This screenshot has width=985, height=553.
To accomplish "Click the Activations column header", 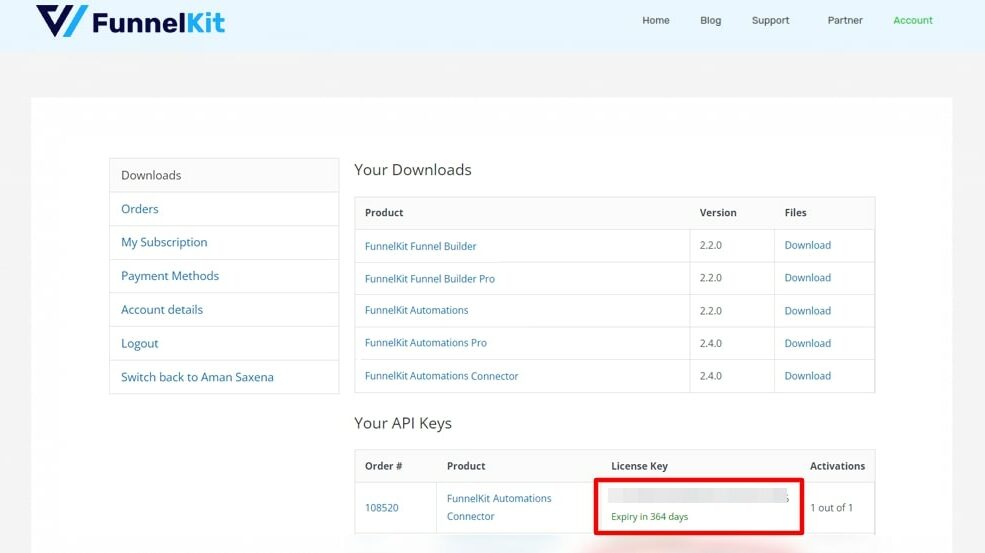I will click(837, 466).
